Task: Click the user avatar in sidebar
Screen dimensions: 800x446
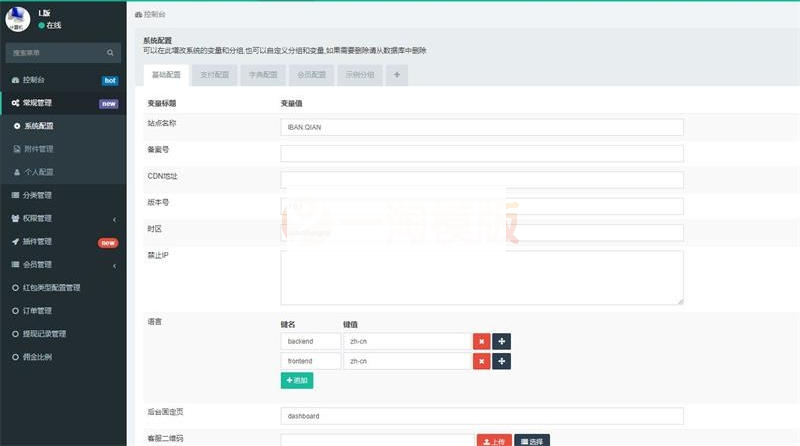Action: click(18, 18)
